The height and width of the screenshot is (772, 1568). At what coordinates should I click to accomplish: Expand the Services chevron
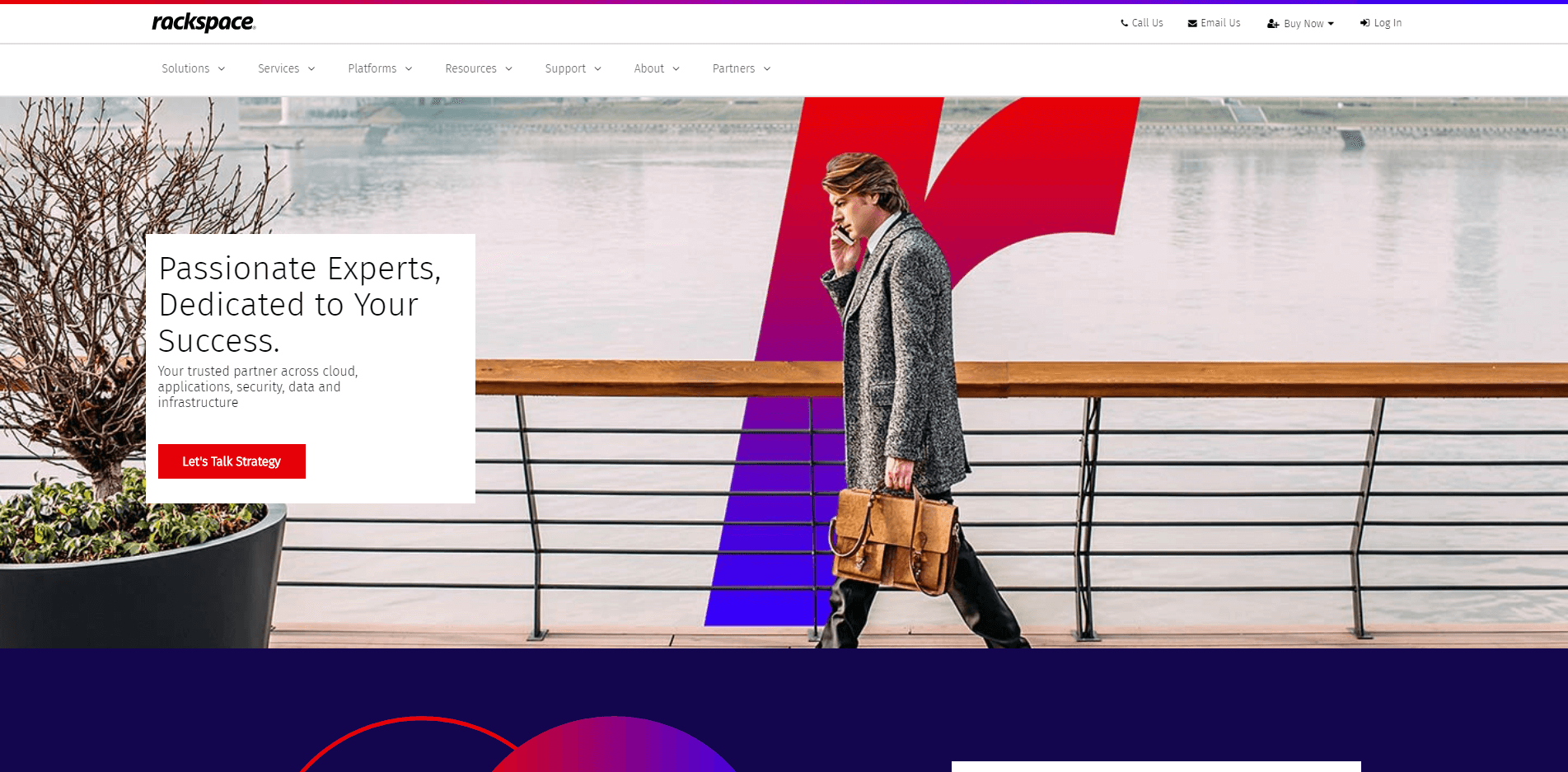(311, 69)
